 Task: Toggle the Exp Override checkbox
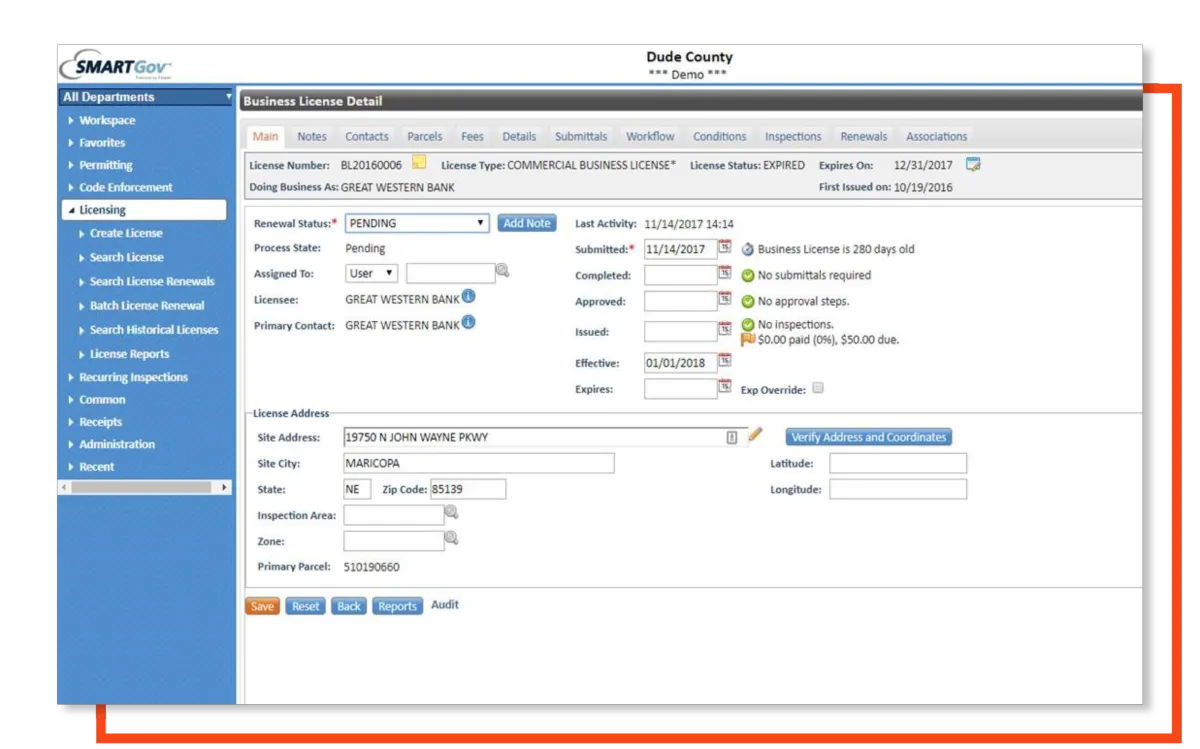point(818,388)
